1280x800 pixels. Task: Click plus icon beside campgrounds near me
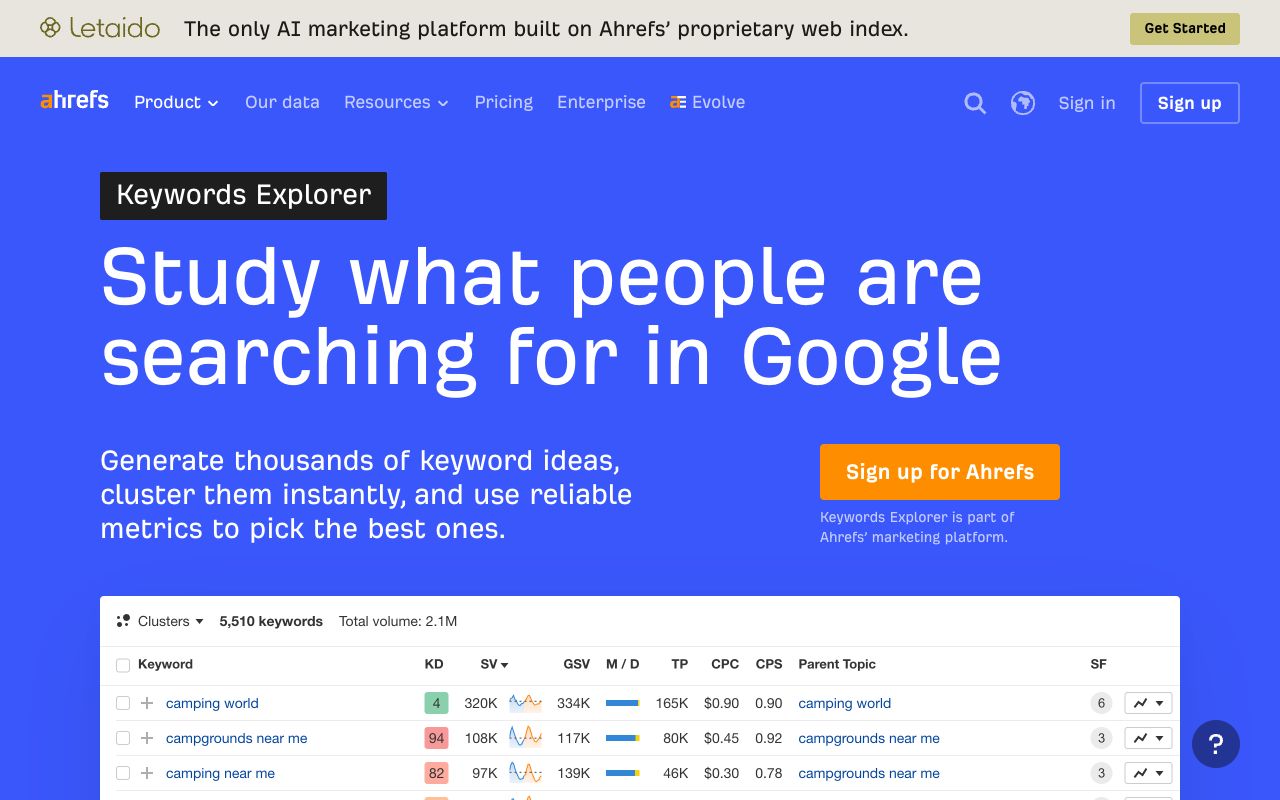click(x=147, y=738)
